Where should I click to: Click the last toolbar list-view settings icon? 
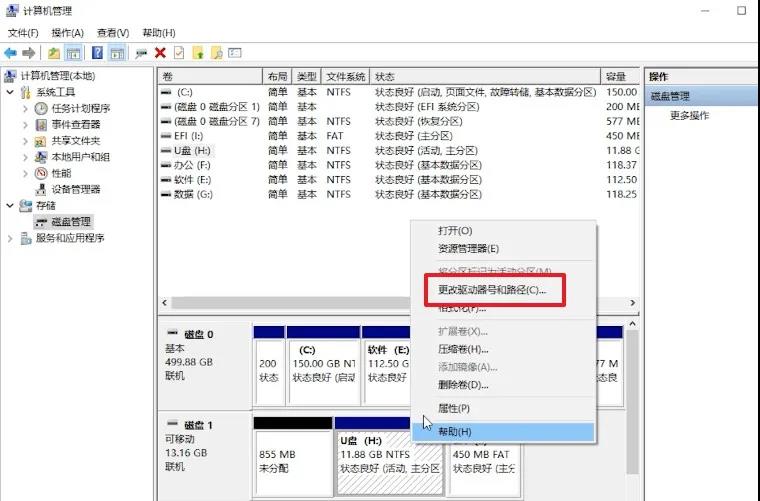pyautogui.click(x=235, y=52)
